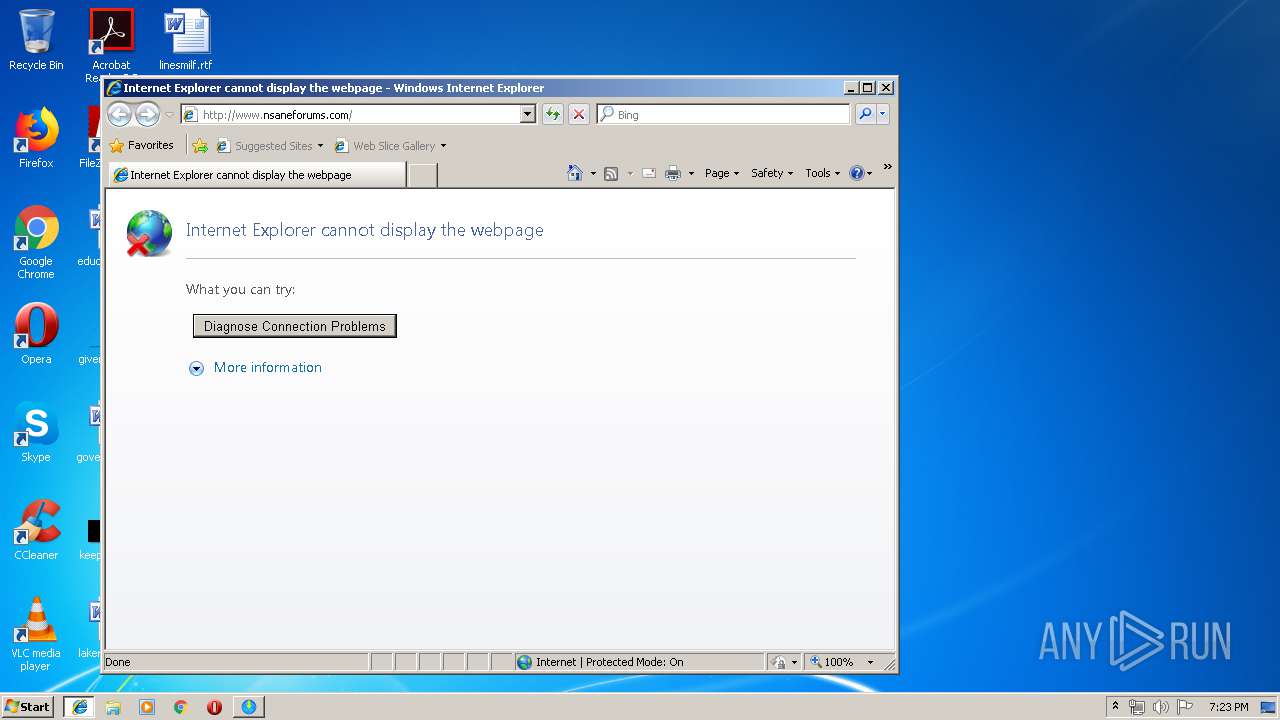Image resolution: width=1280 pixels, height=720 pixels.
Task: Open Recycle Bin desktop icon
Action: pos(36,41)
